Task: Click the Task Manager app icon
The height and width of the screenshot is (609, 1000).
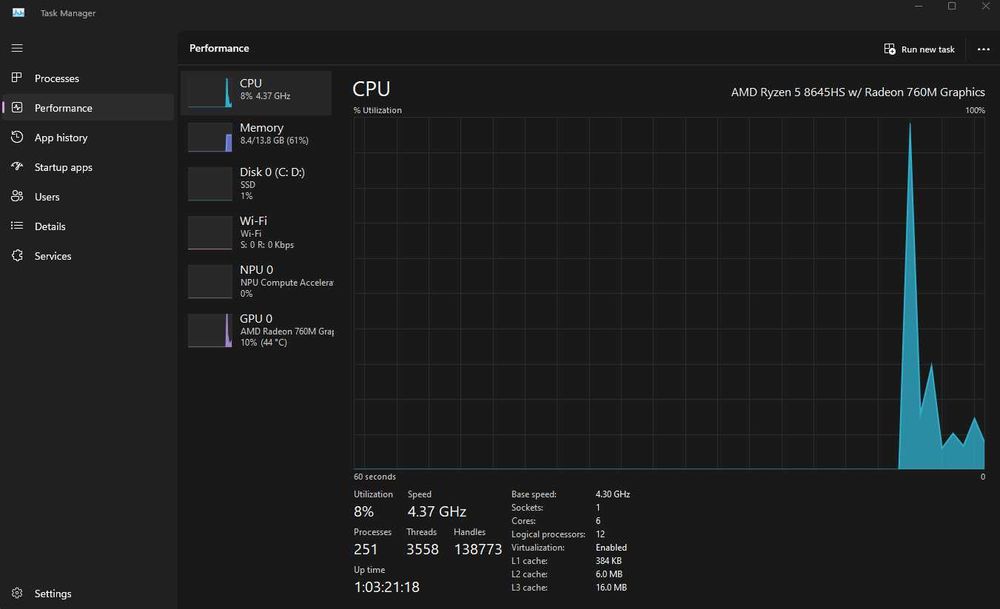Action: [18, 13]
